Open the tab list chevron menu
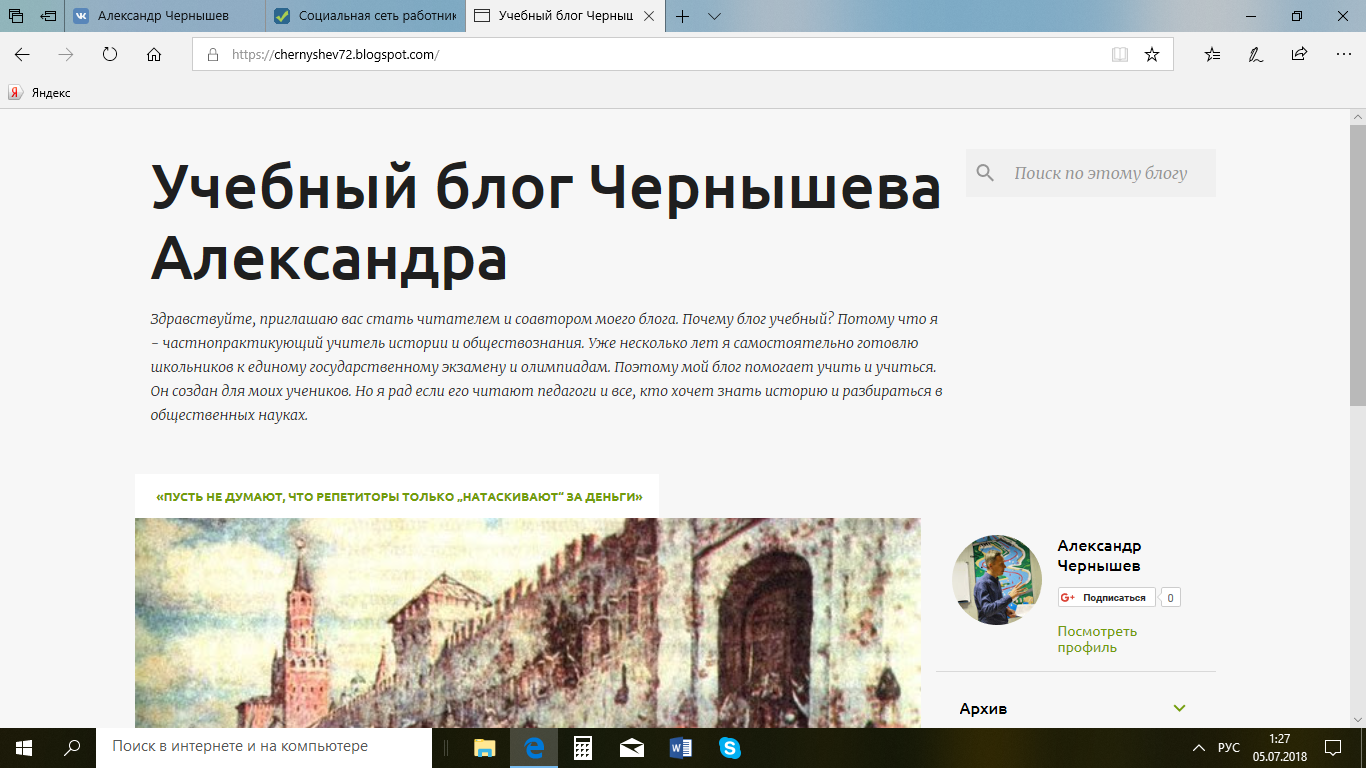The image size is (1366, 768). (714, 16)
